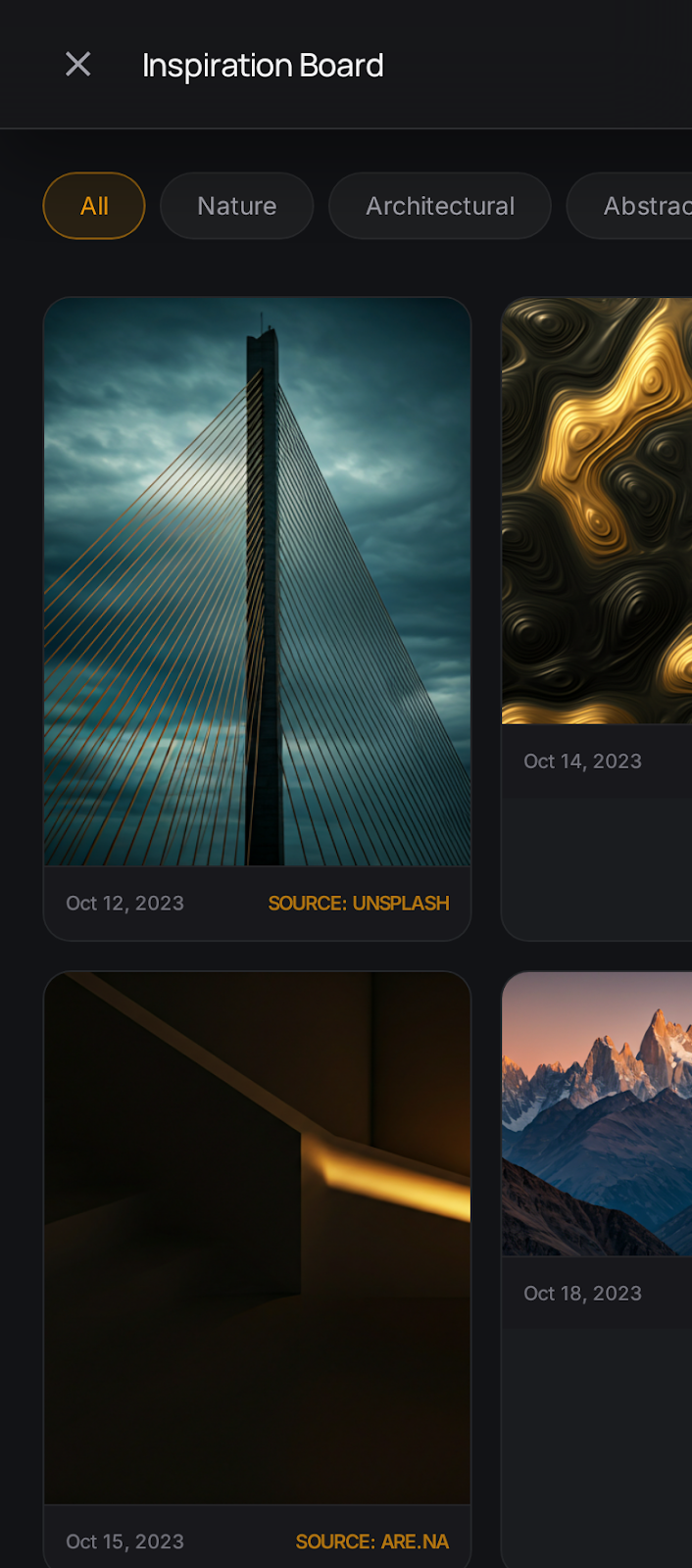Viewport: 692px width, 1568px height.
Task: Tap the glowing amber light strip in the staircase image
Action: (387, 1176)
